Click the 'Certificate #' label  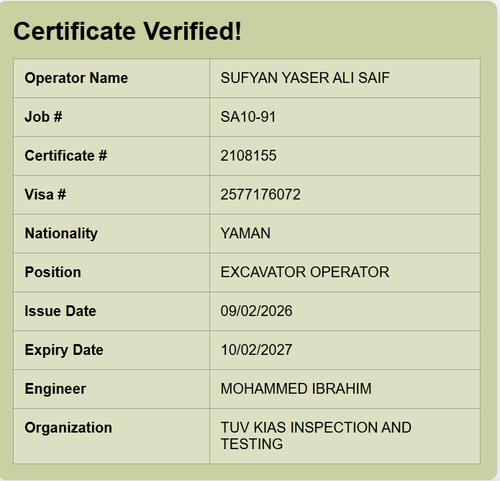66,156
